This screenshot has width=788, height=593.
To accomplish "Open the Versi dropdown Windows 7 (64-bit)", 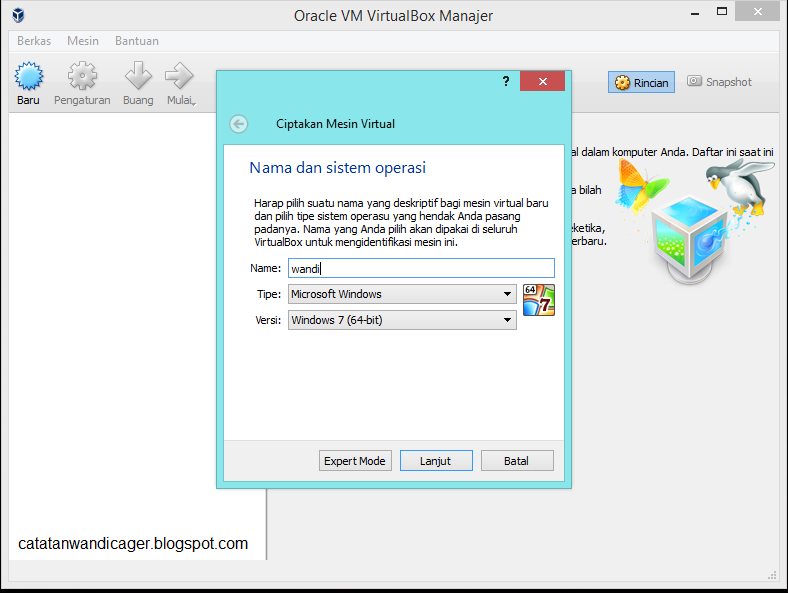I will (x=402, y=320).
